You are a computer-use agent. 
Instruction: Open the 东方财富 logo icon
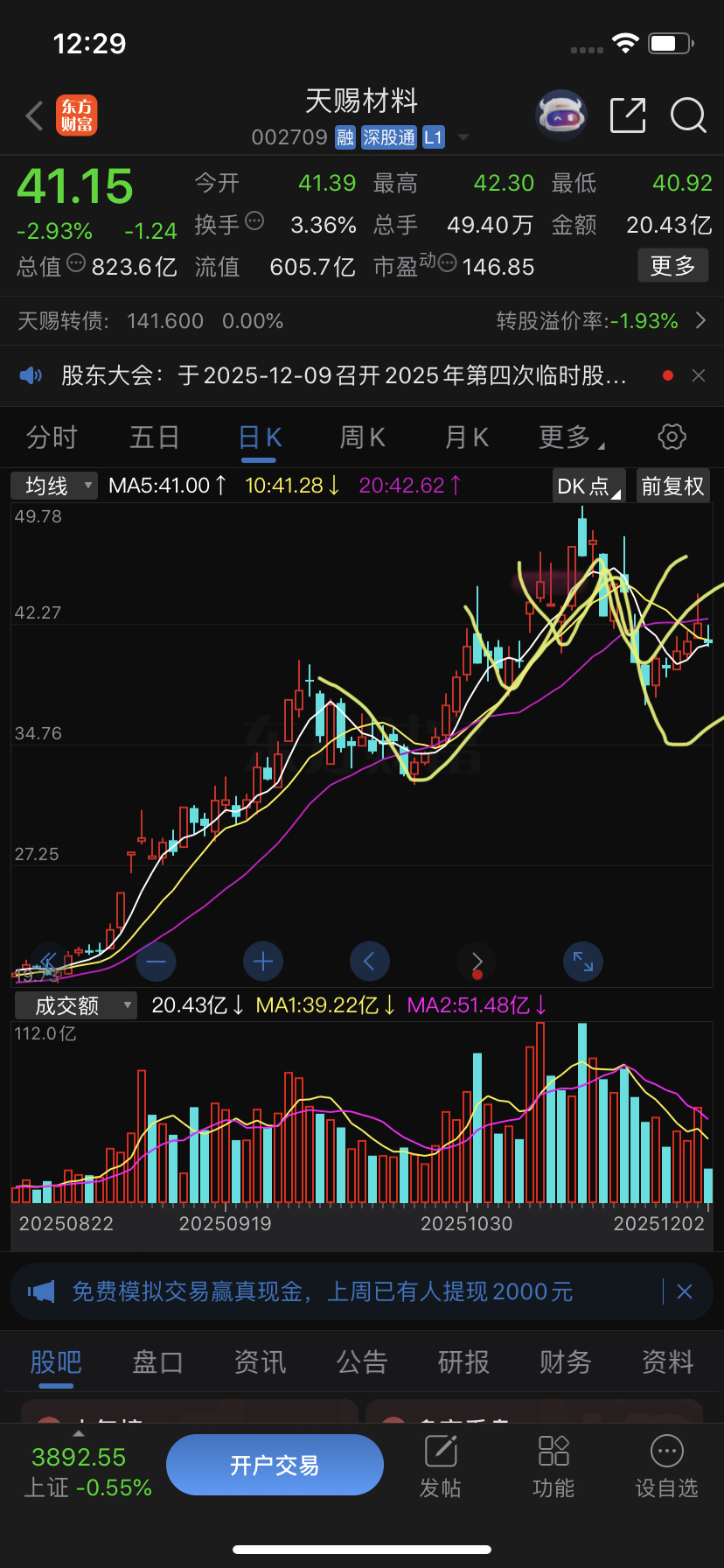coord(77,115)
